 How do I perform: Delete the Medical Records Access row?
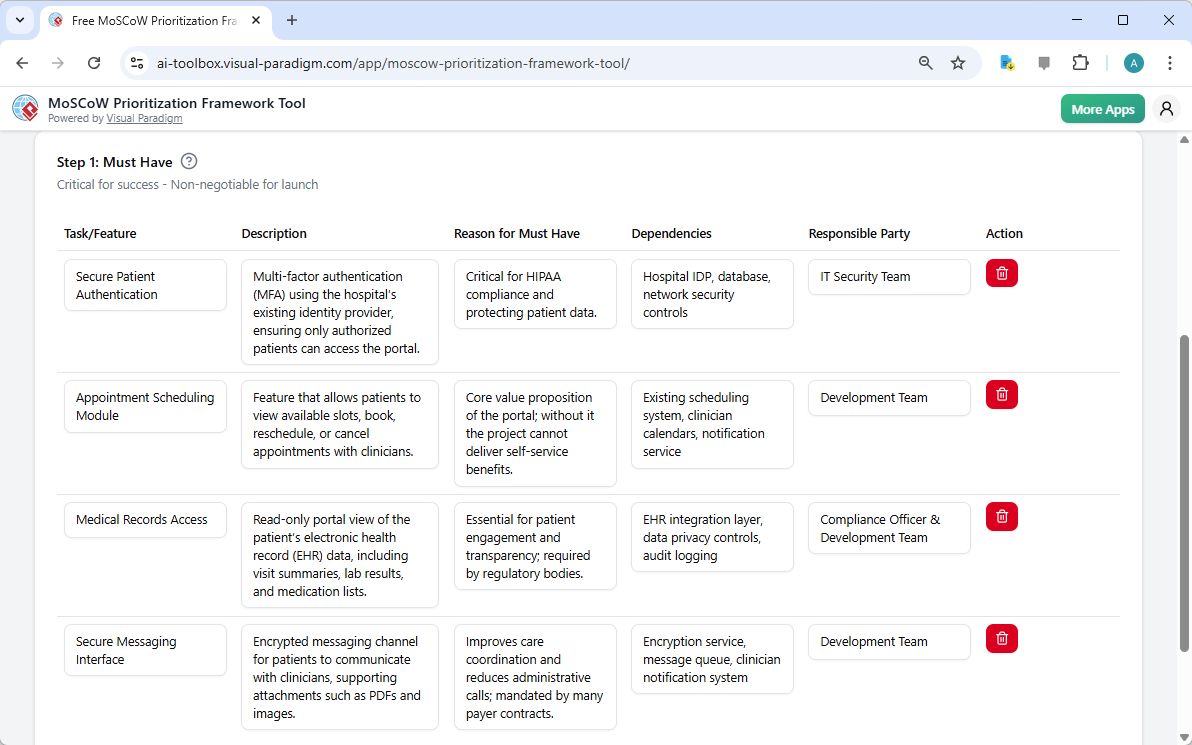(x=1001, y=516)
